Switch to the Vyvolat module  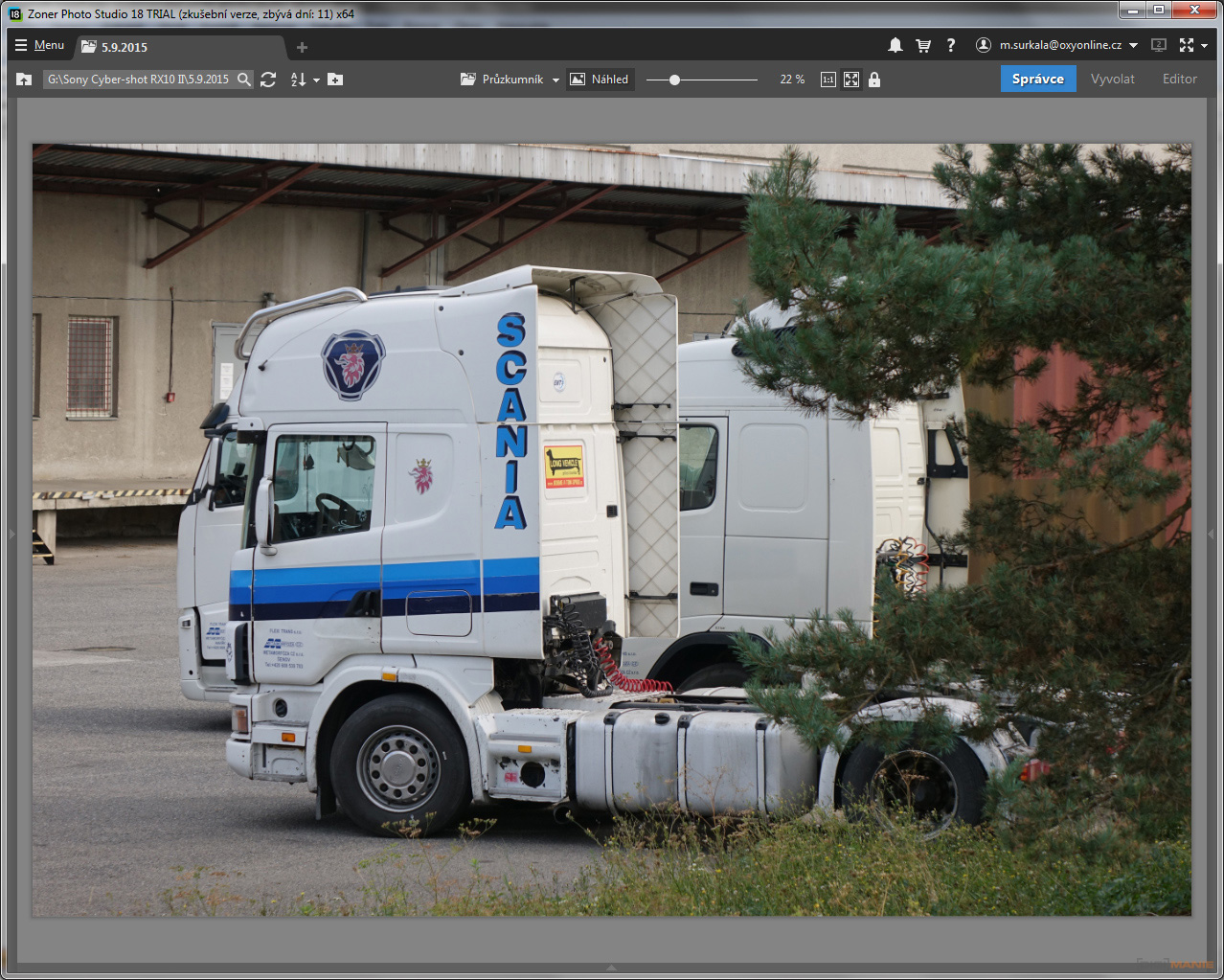pos(1112,79)
